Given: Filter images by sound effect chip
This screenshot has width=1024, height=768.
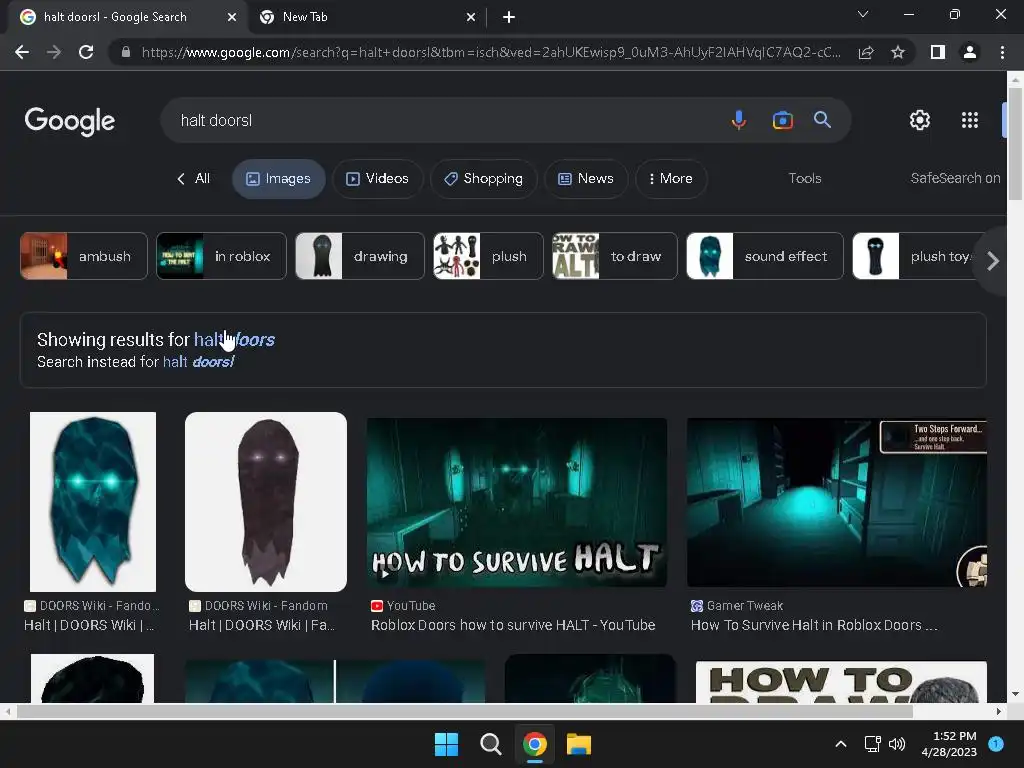Looking at the screenshot, I should [765, 256].
